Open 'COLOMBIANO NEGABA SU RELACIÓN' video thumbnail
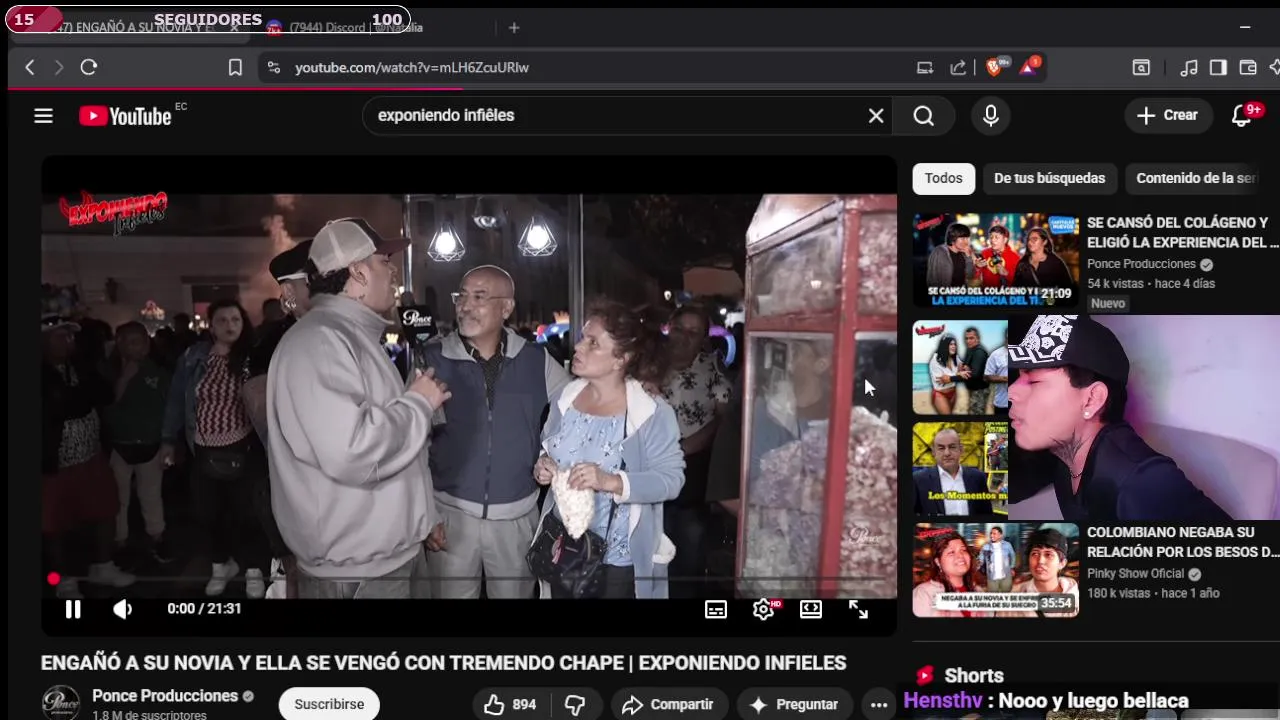Image resolution: width=1280 pixels, height=720 pixels. tap(996, 570)
